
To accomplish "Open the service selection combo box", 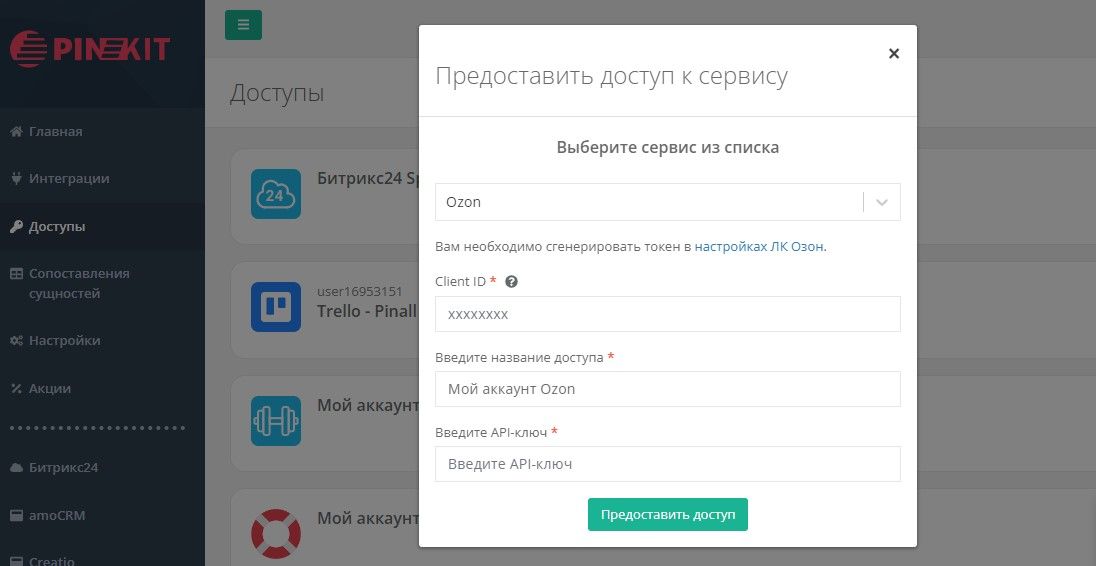I will coord(648,202).
